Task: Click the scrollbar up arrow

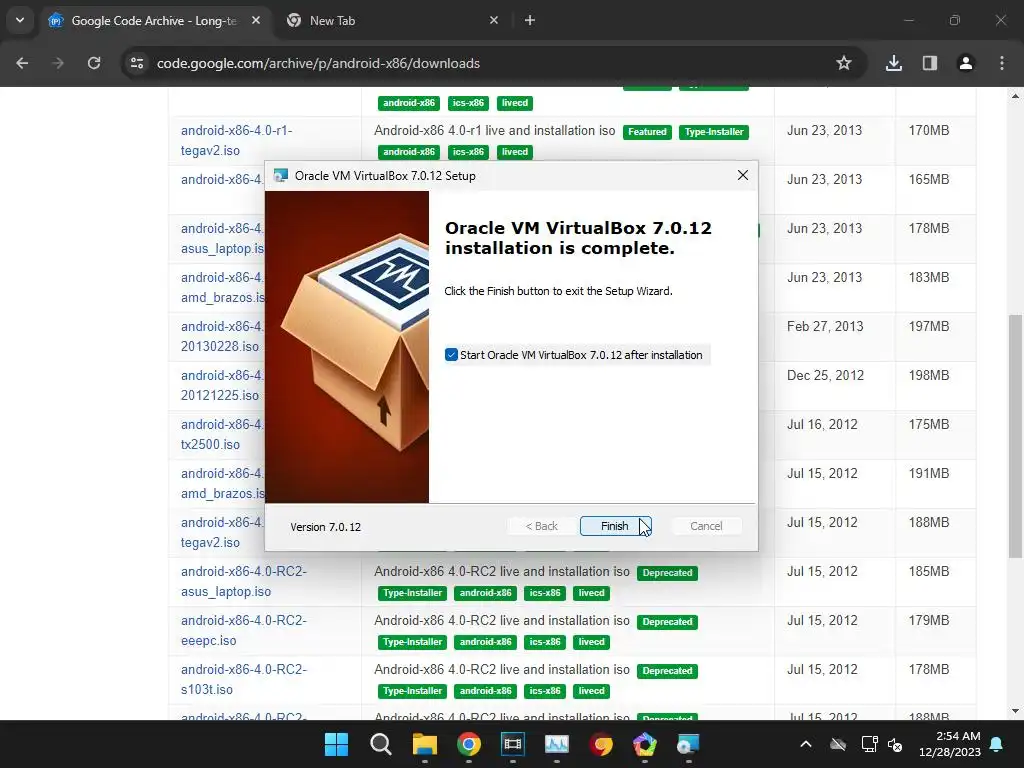Action: (1015, 96)
